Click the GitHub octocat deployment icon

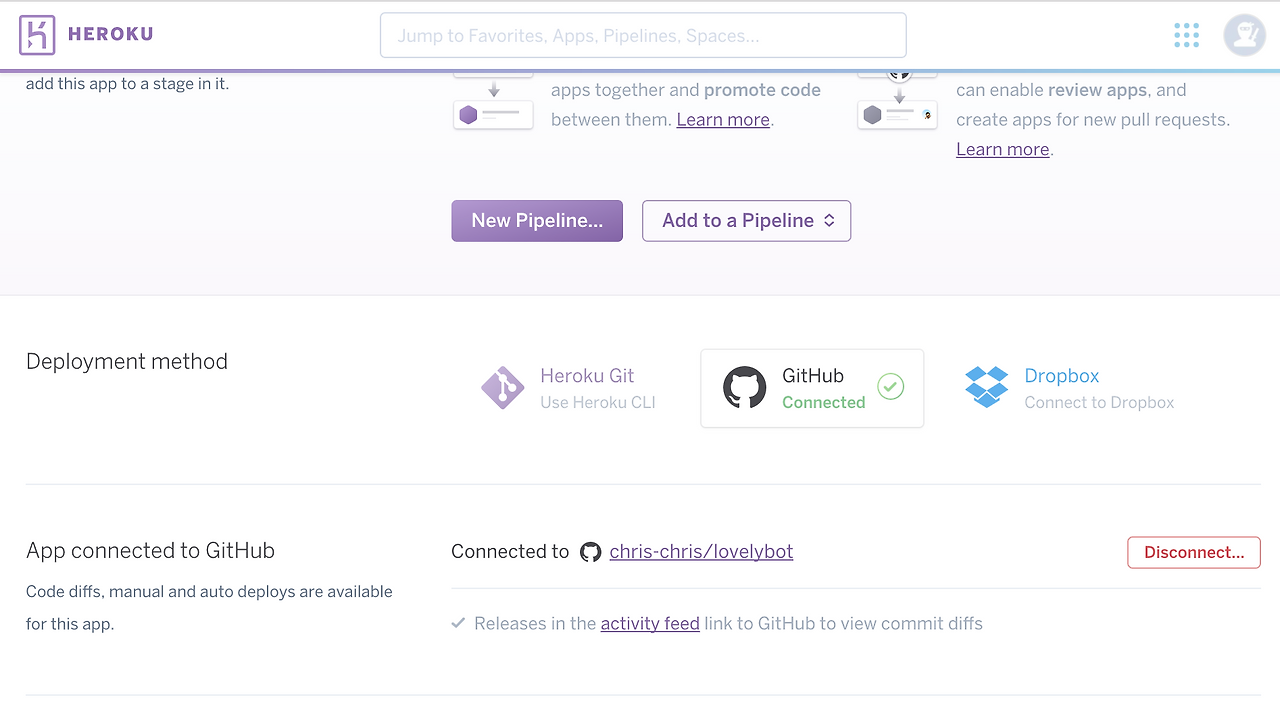pyautogui.click(x=744, y=388)
